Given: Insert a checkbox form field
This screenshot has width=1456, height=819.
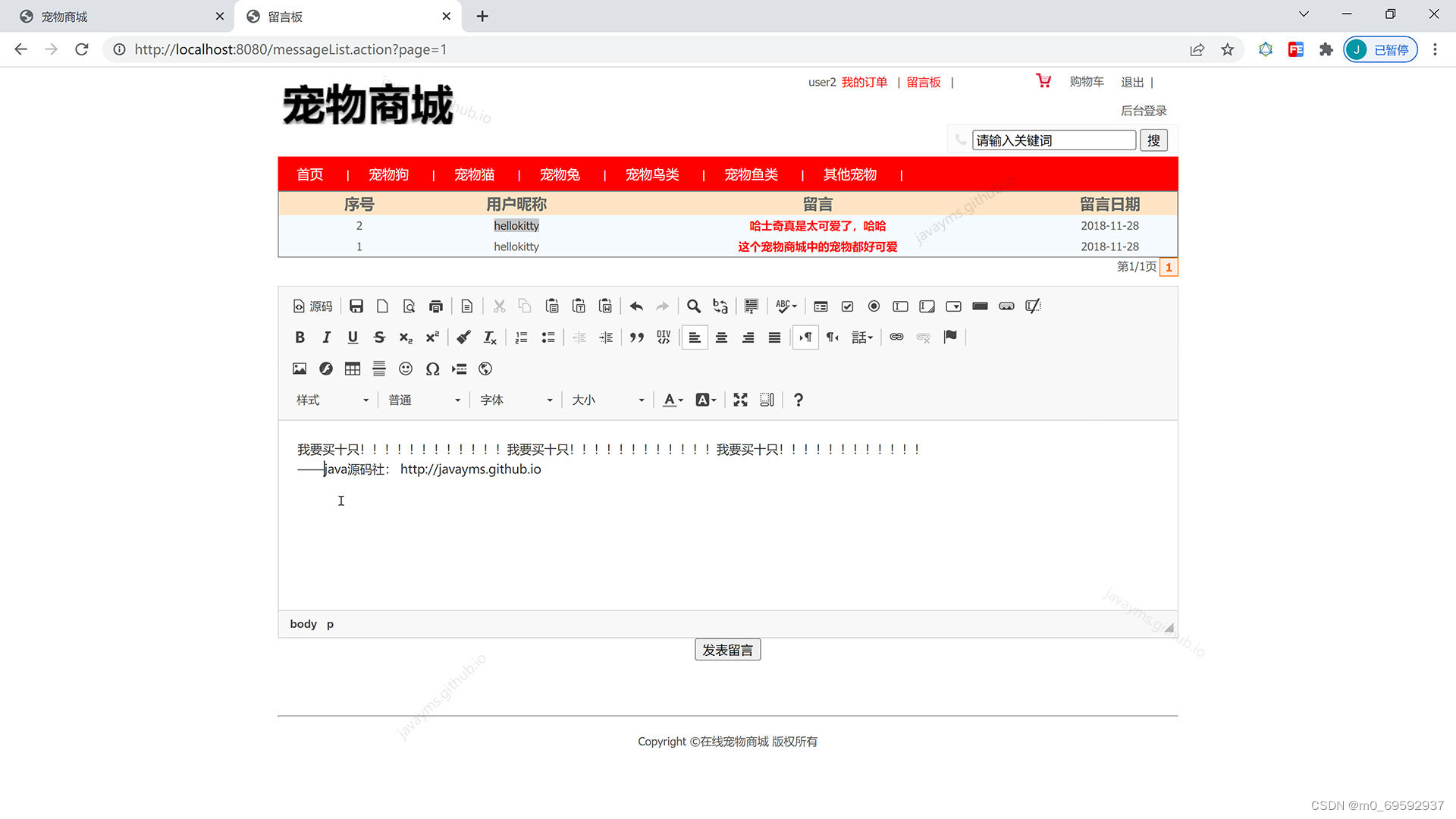Looking at the screenshot, I should (x=847, y=306).
